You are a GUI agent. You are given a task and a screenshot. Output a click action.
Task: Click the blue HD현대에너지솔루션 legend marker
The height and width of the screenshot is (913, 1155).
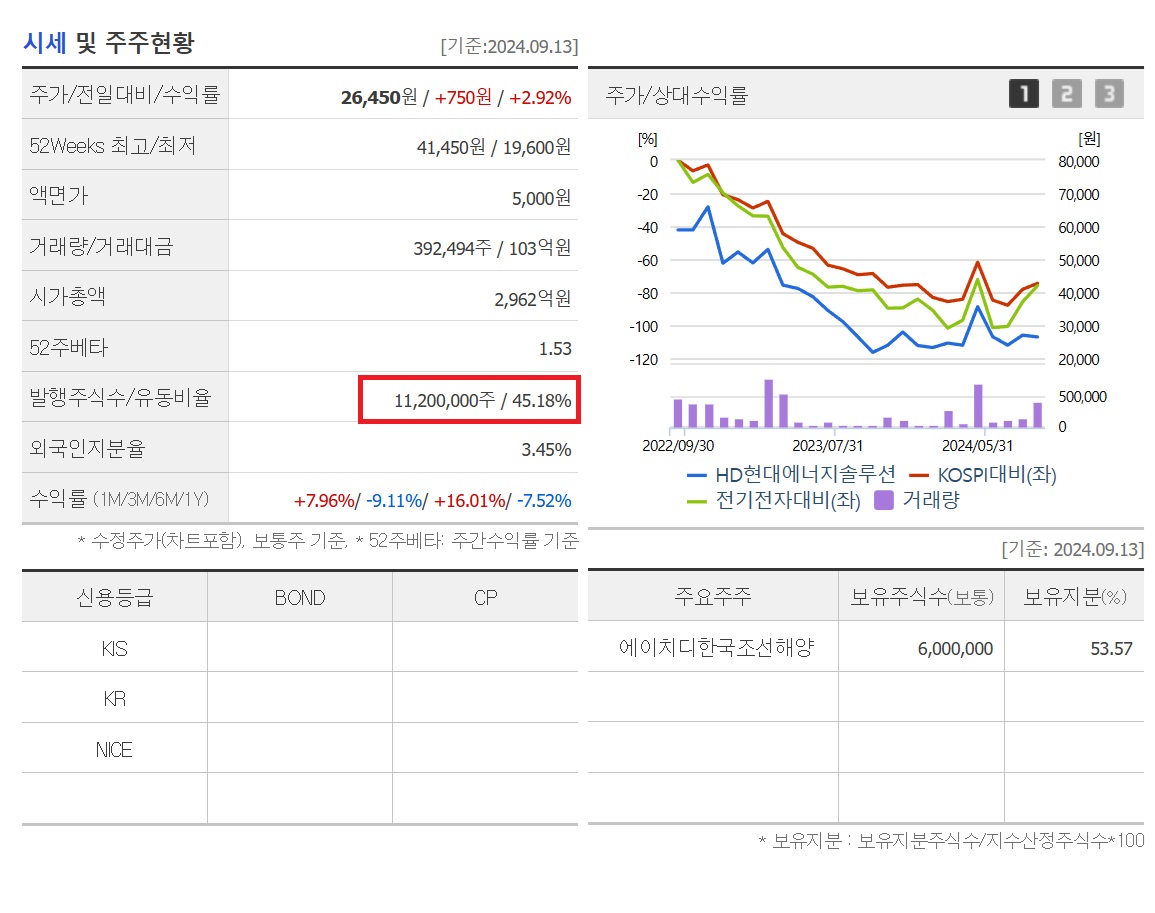[x=696, y=476]
